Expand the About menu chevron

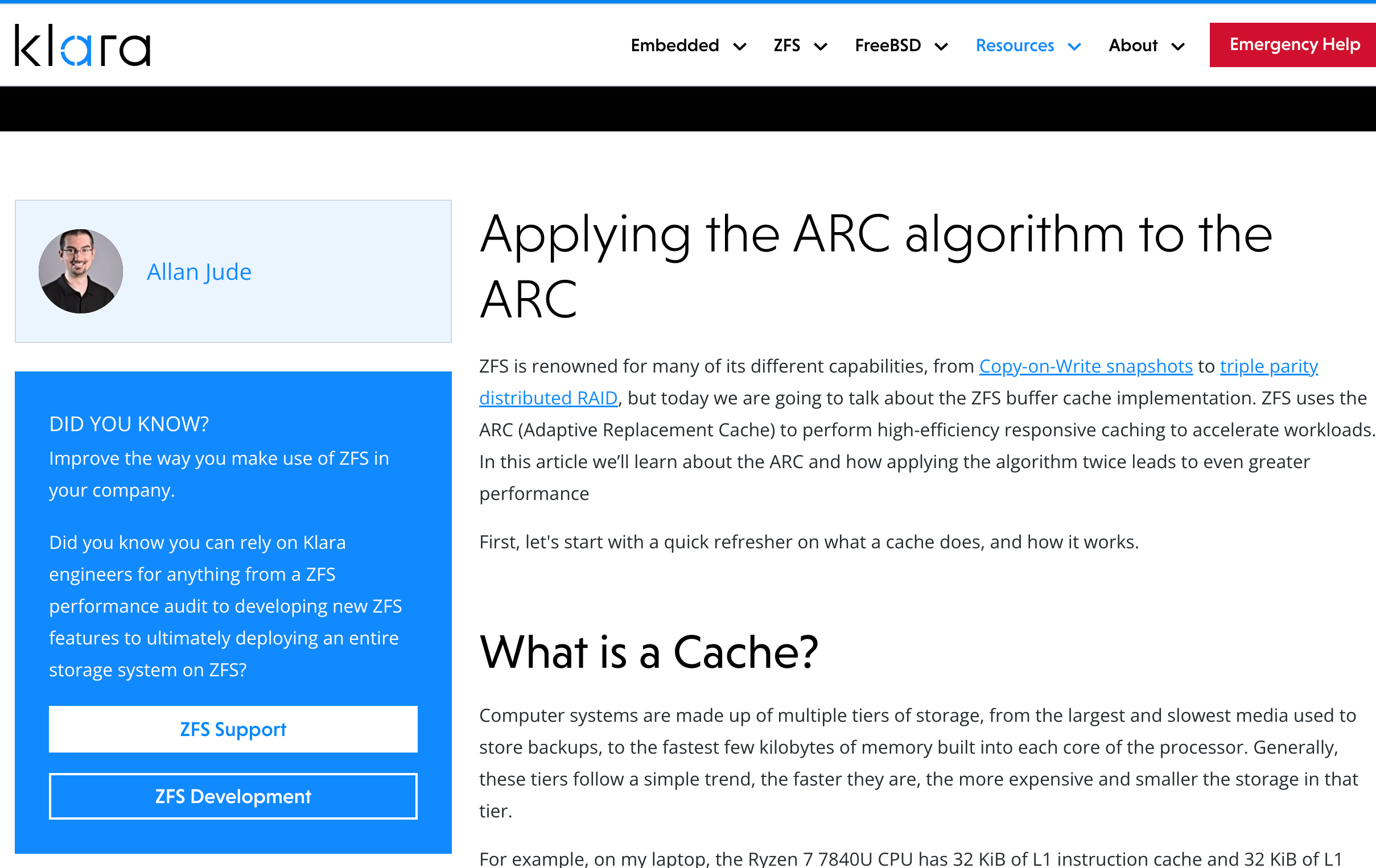click(x=1178, y=47)
